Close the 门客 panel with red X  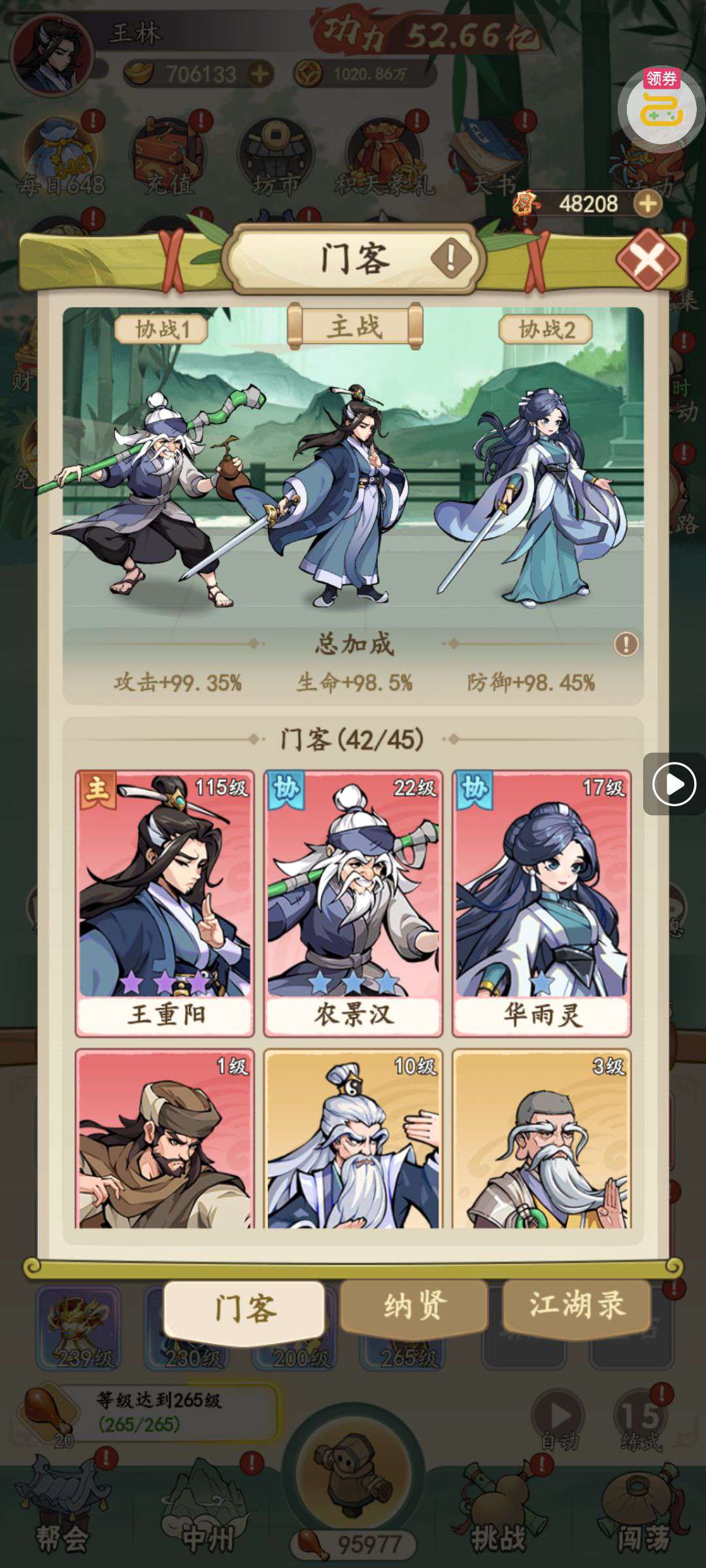coord(648,260)
